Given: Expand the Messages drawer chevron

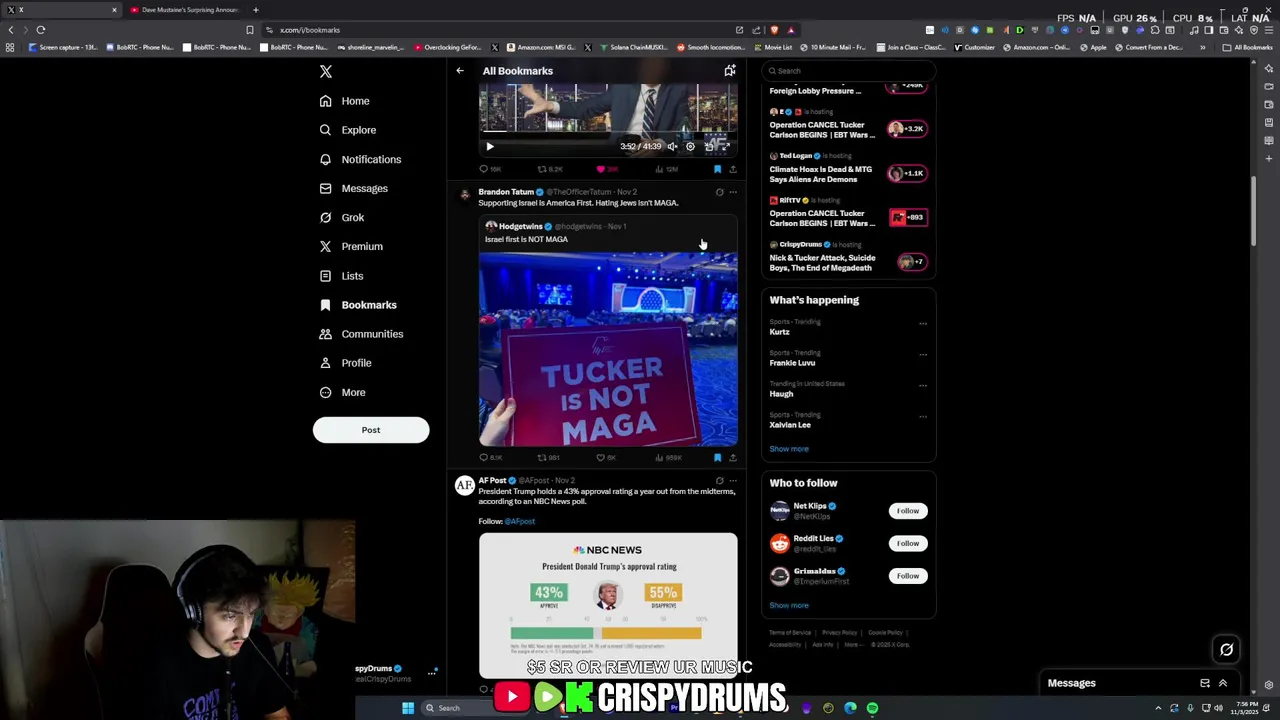Looking at the screenshot, I should 1223,683.
